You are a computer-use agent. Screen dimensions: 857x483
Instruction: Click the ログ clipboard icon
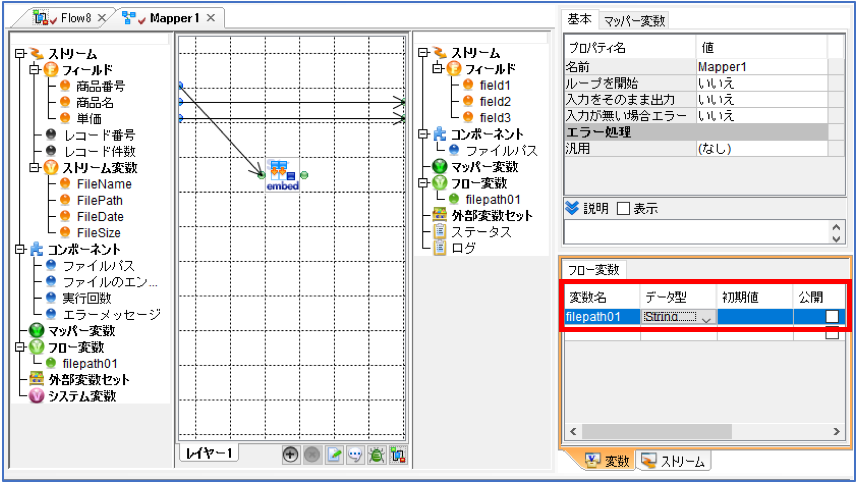[439, 248]
